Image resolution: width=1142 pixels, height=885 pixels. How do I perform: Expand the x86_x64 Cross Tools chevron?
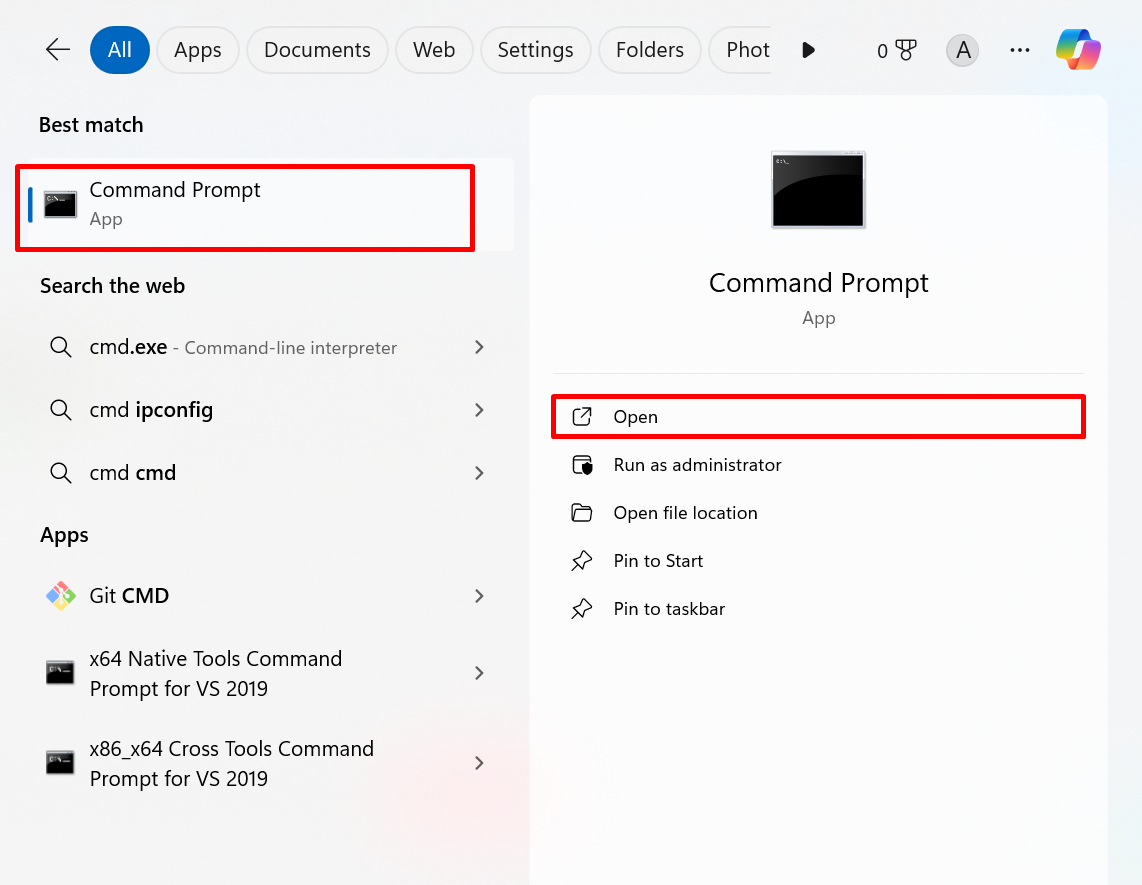[479, 763]
